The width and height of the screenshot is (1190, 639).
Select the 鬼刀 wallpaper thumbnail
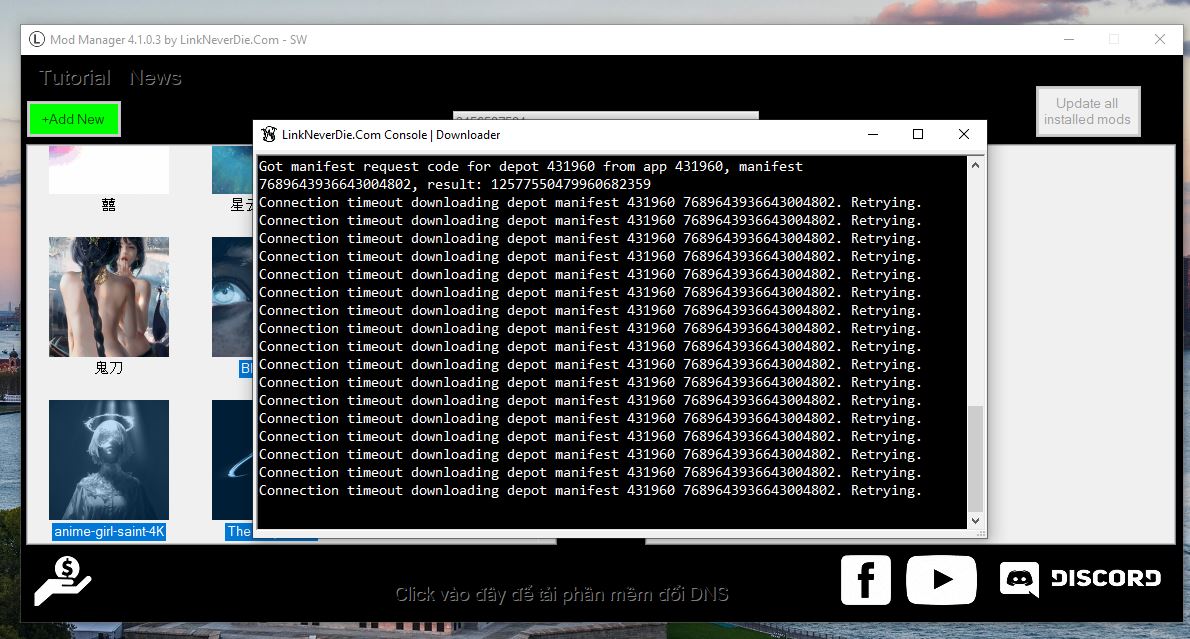[109, 297]
